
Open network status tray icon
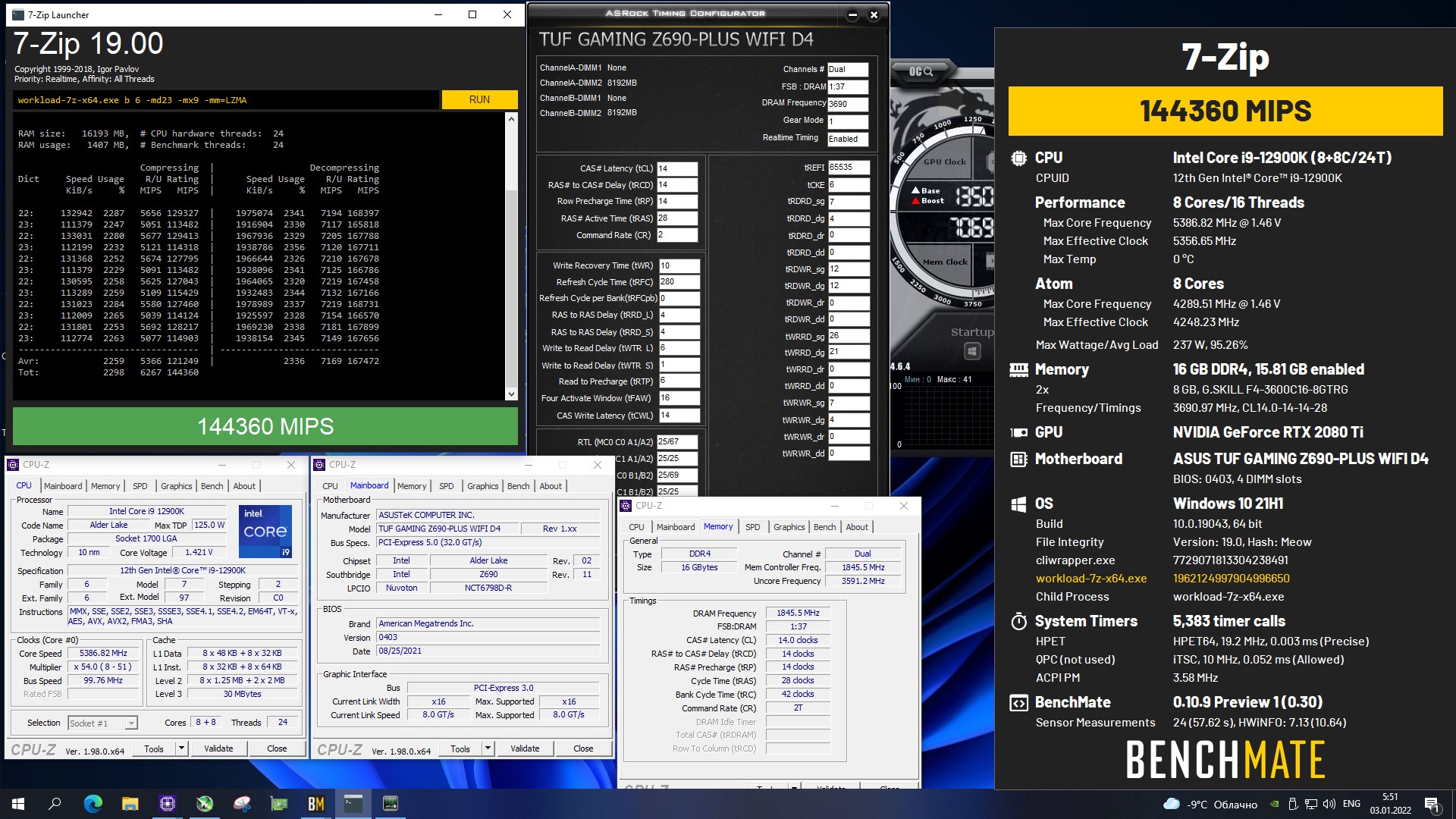point(1310,804)
